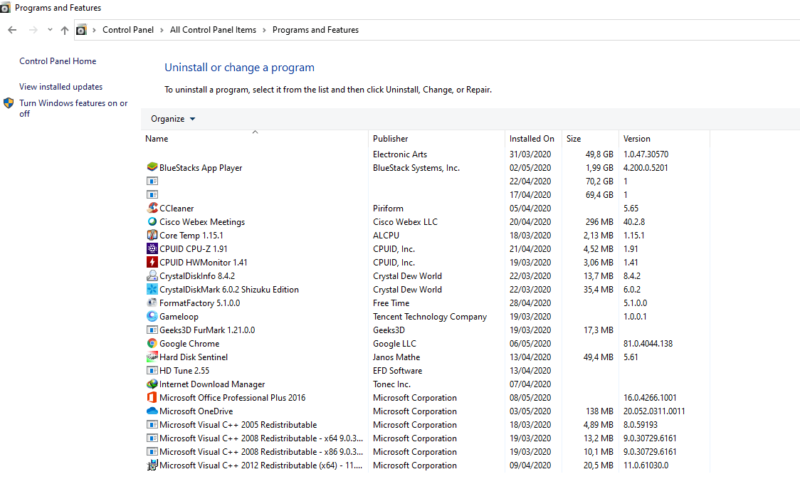Image resolution: width=800 pixels, height=484 pixels.
Task: Select the Google Chrome icon in list
Action: pyautogui.click(x=152, y=343)
